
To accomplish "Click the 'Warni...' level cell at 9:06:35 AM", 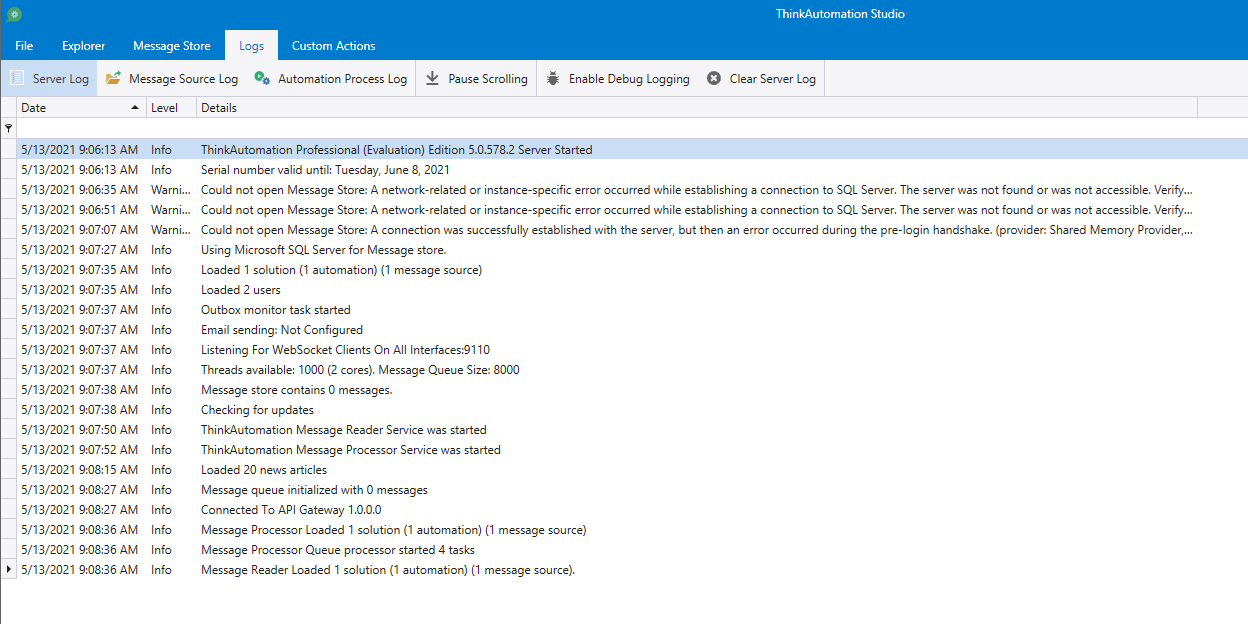I will point(171,189).
